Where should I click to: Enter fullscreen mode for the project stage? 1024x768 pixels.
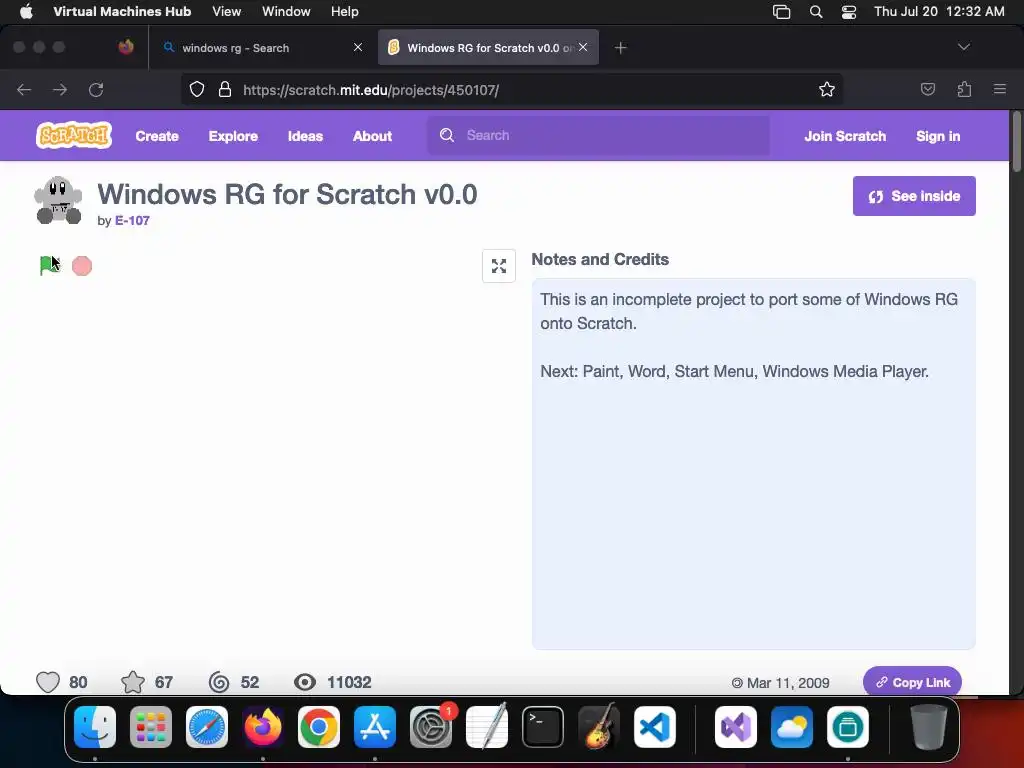(x=499, y=266)
